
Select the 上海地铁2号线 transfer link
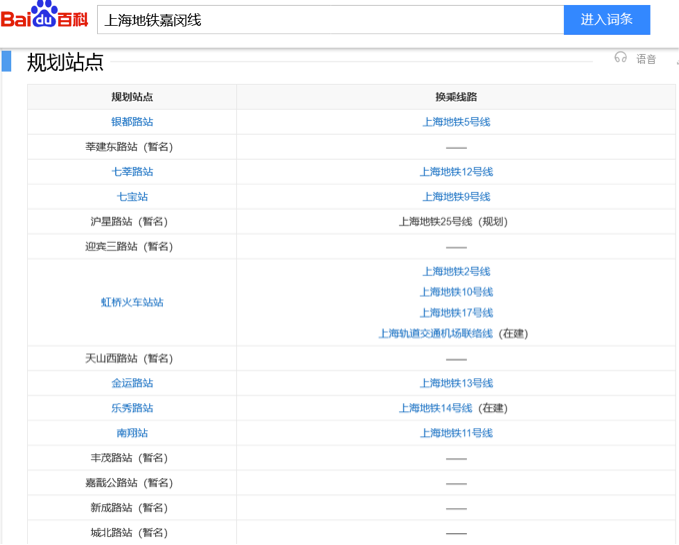456,271
